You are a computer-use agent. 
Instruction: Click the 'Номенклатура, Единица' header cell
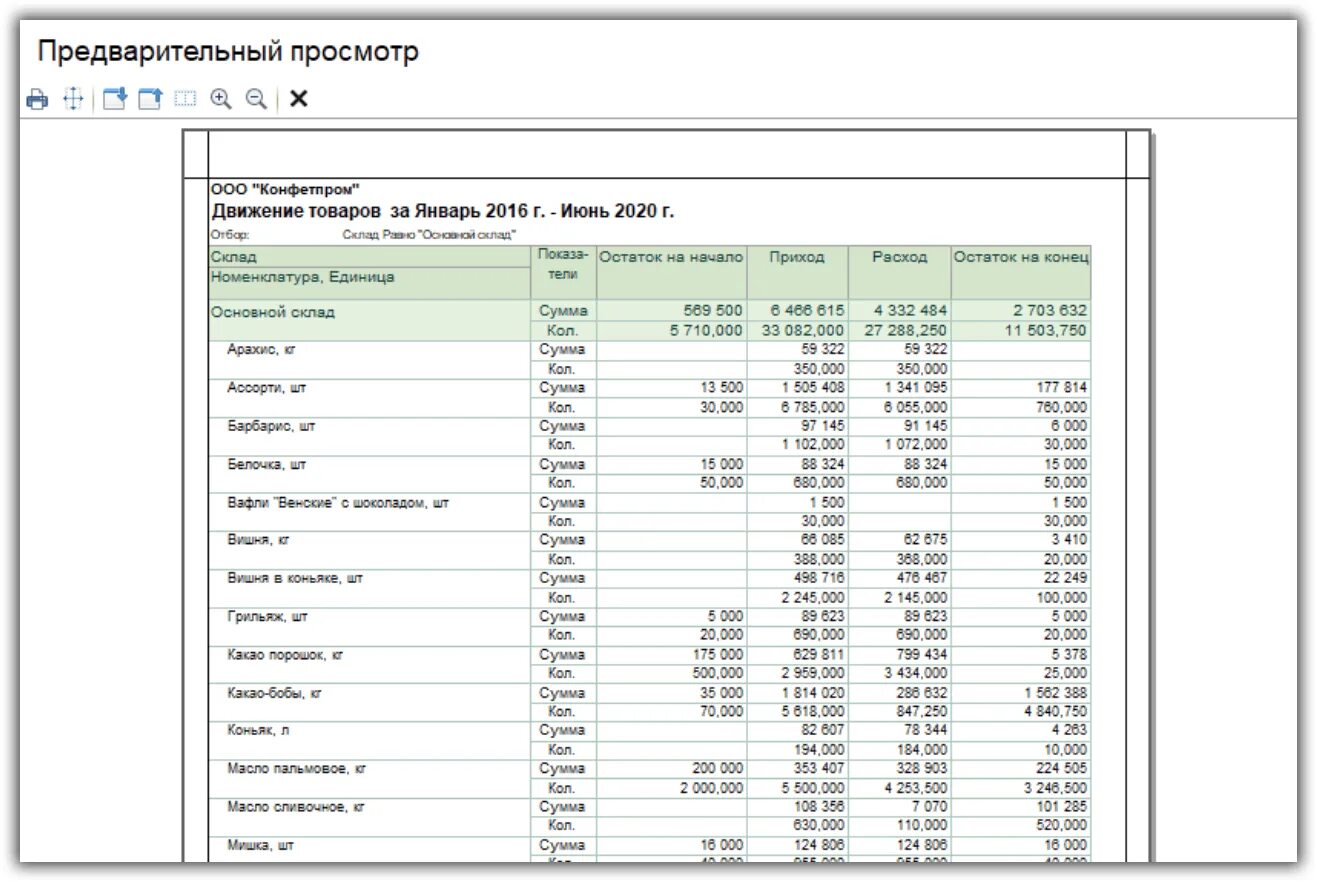pyautogui.click(x=370, y=282)
